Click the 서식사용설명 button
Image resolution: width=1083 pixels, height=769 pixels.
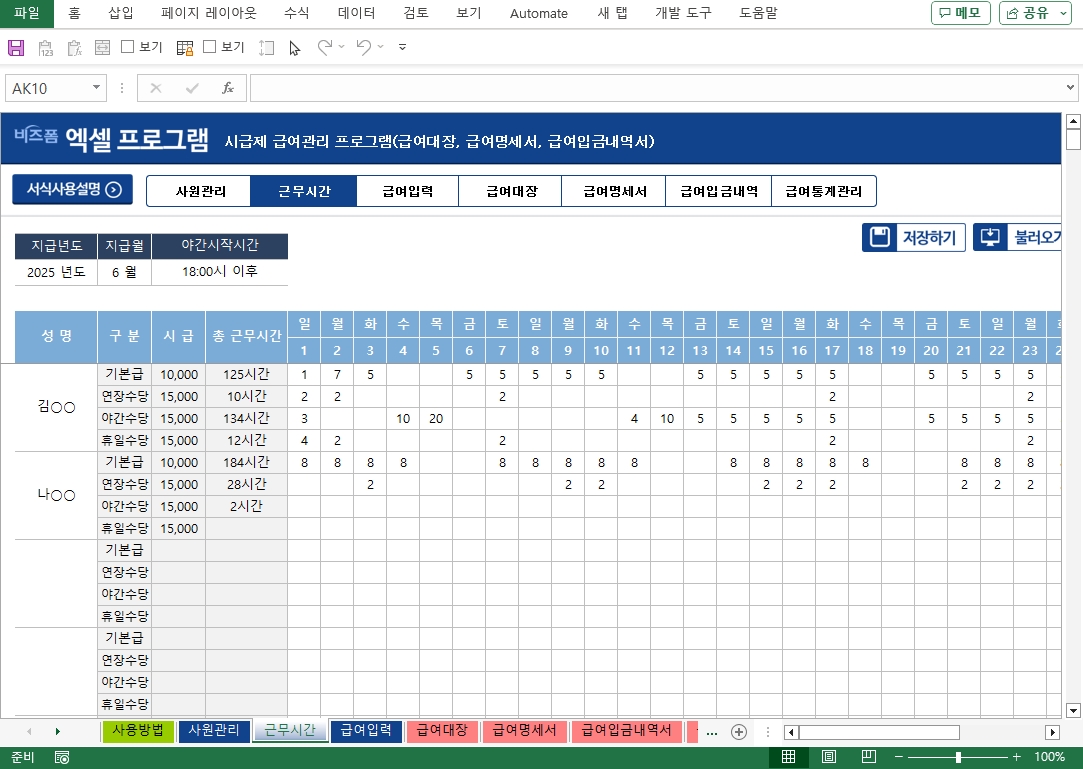(x=73, y=189)
